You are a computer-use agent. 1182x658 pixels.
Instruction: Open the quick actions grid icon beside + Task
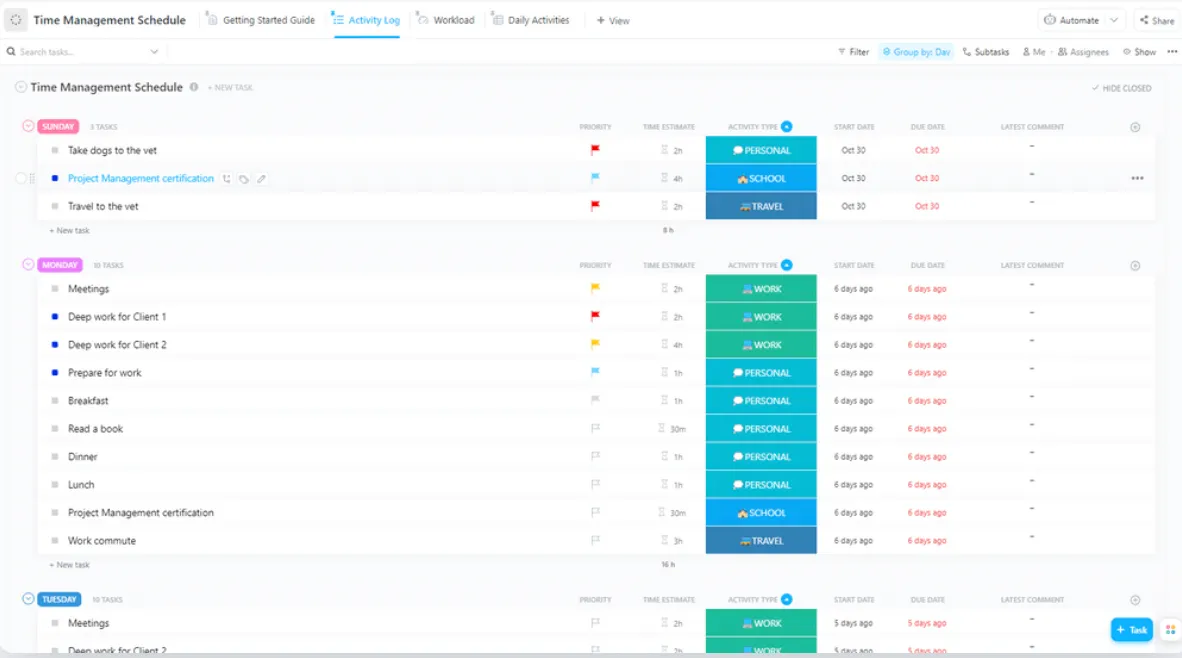coord(1170,629)
